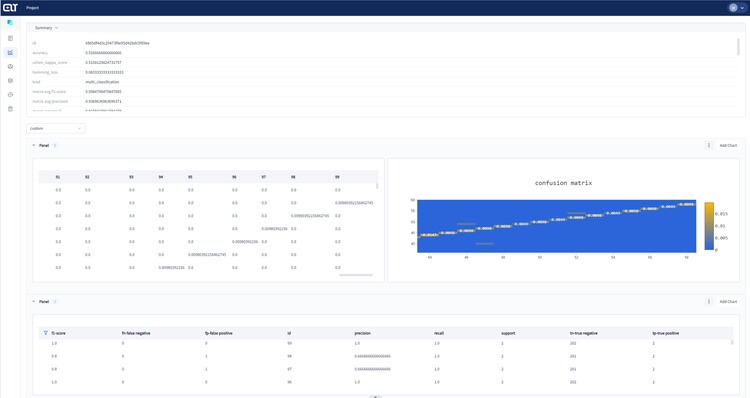Click Add Chart in confusion matrix panel

point(728,145)
